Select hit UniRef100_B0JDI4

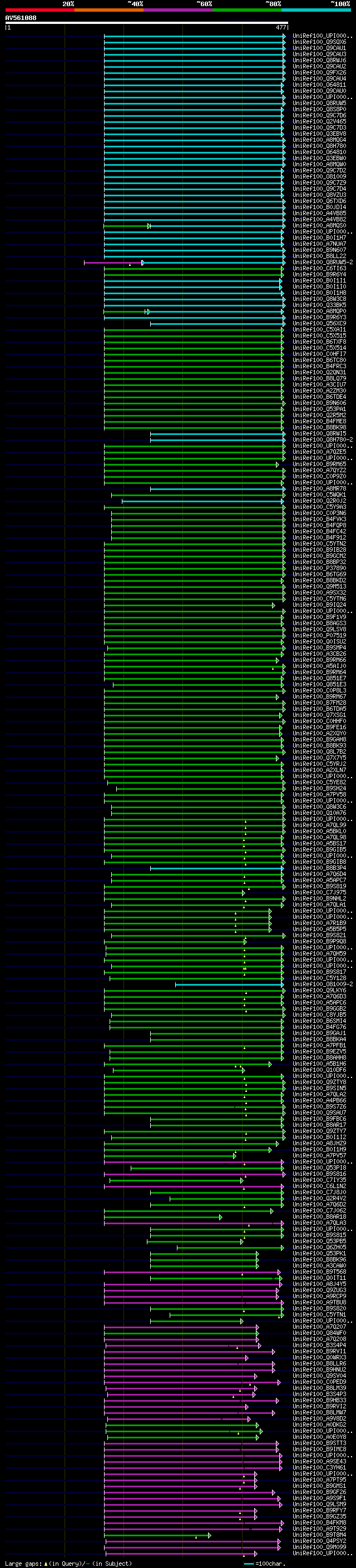point(319,207)
